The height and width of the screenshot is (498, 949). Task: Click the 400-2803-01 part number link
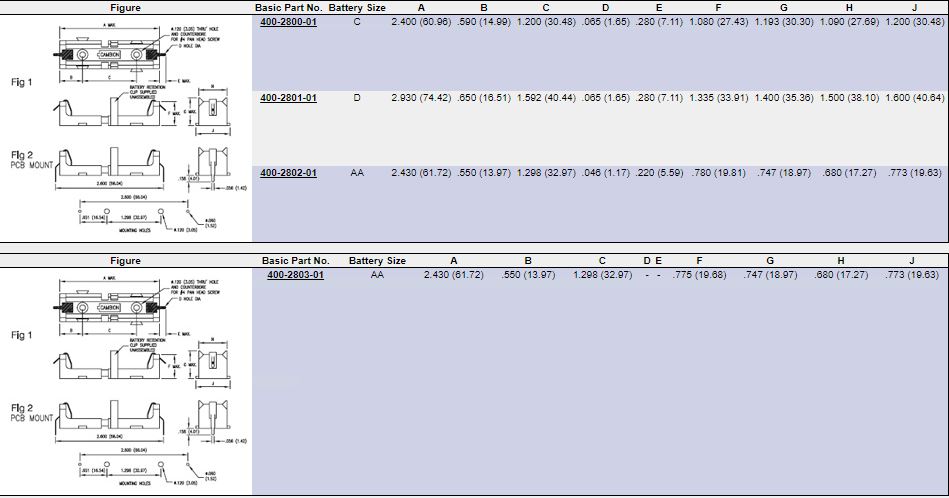tap(295, 274)
